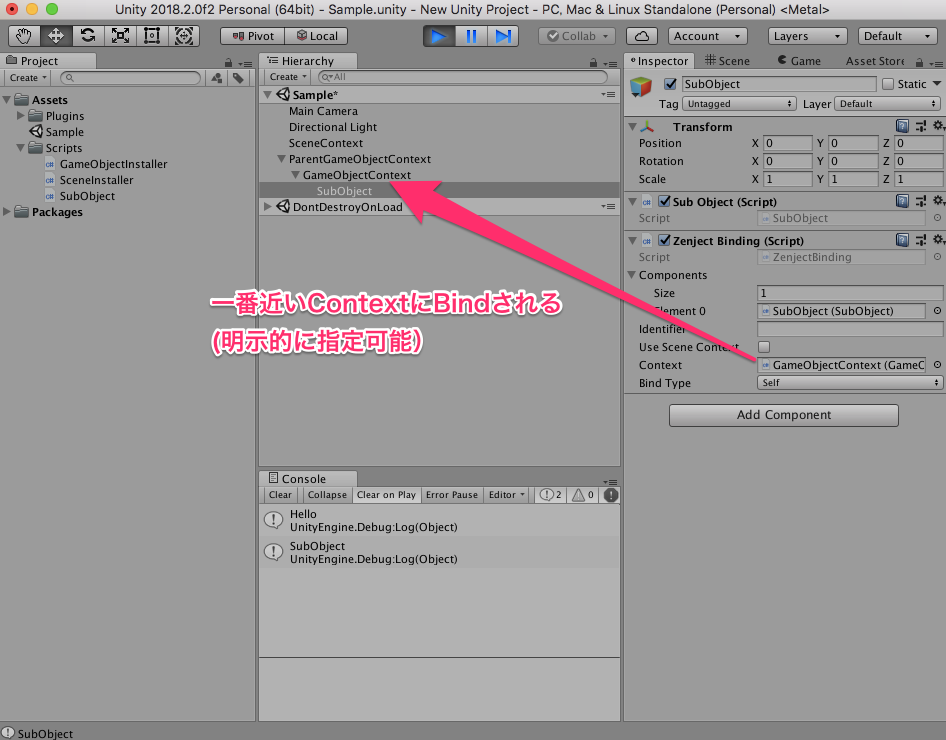Click the search by type icon
This screenshot has height=740, width=946.
217,78
